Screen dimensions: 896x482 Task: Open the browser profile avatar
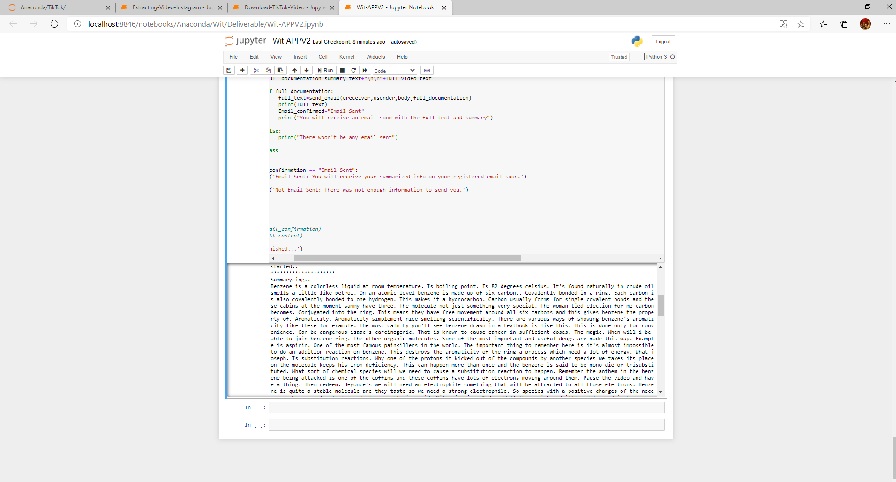(x=865, y=24)
